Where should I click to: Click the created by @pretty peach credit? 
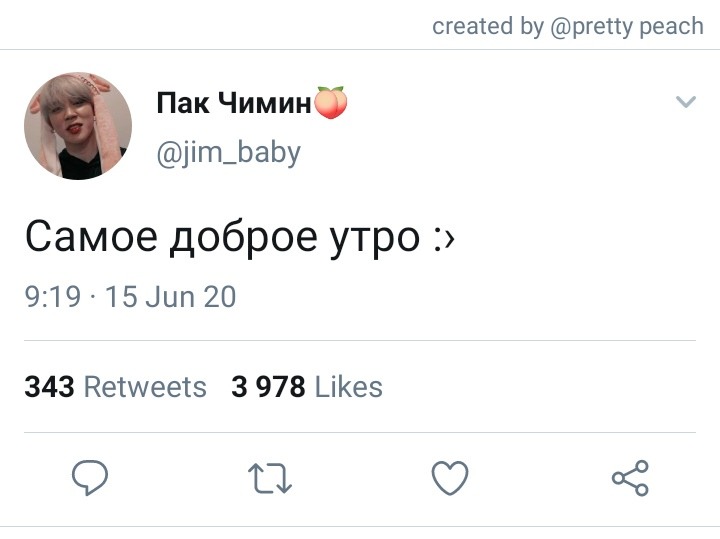(x=568, y=26)
